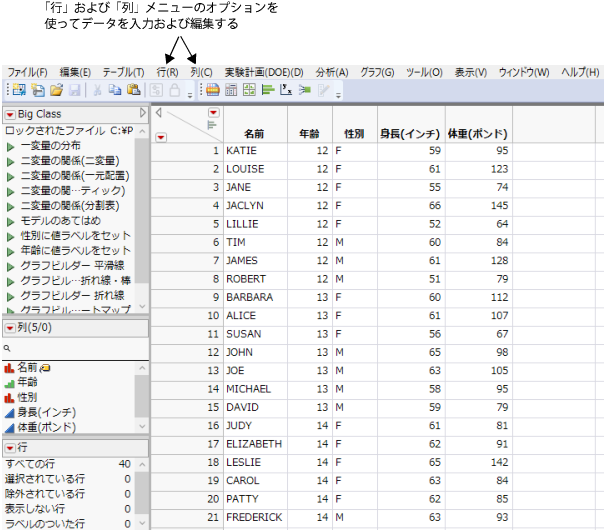The image size is (606, 532).
Task: Open the 行 panel red triangle menu
Action: (10, 447)
